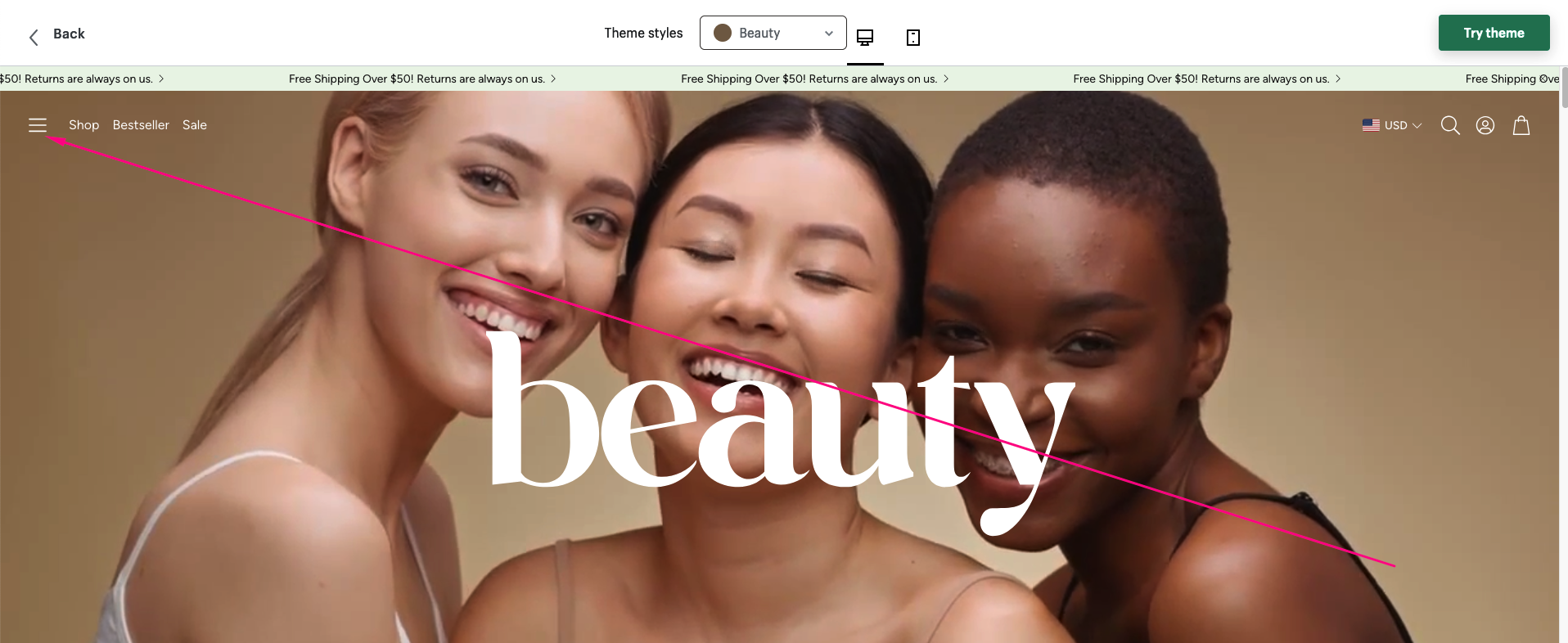Click the brown Beauty color swatch

[x=723, y=33]
